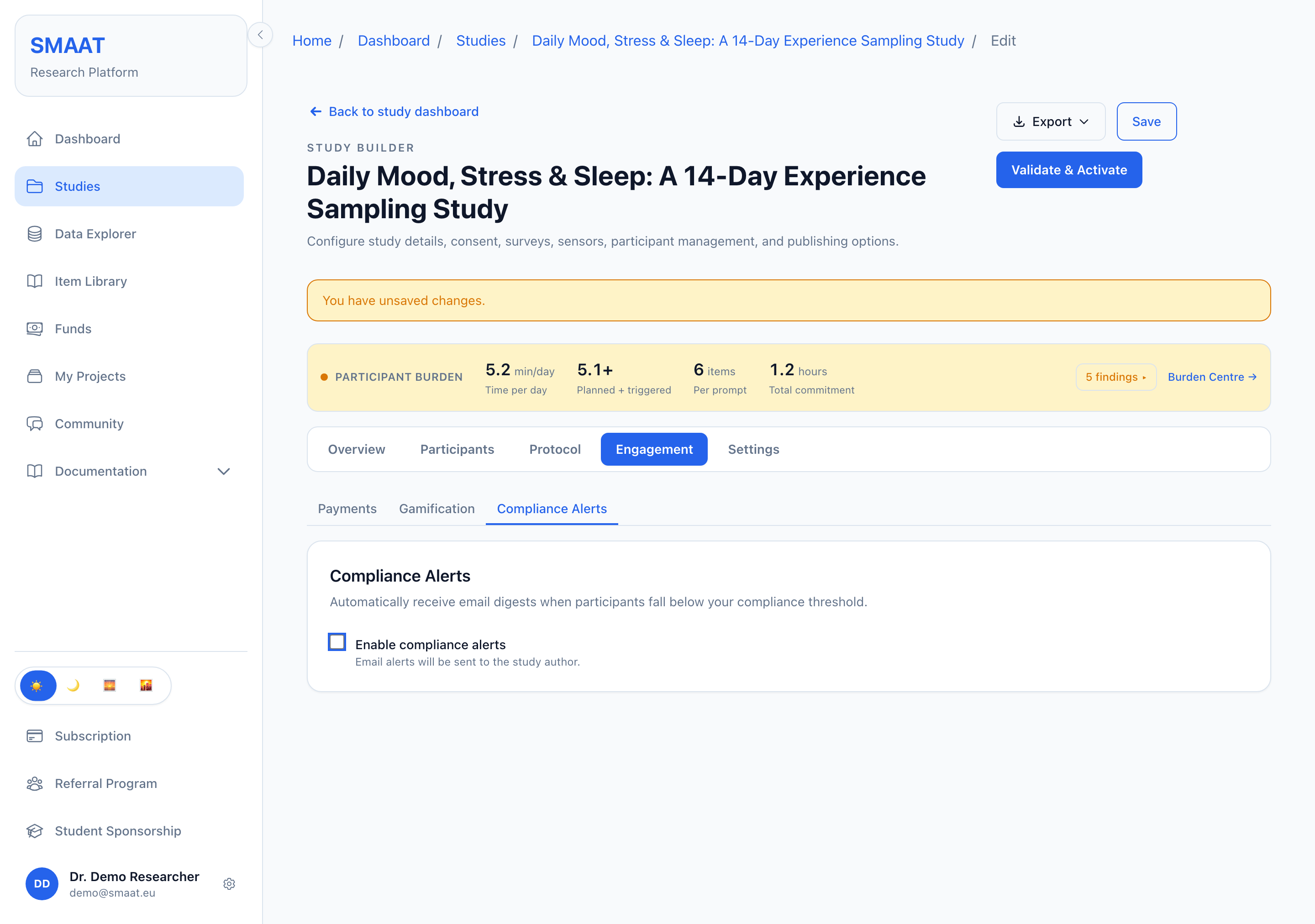
Task: Click the back arrow beside study dashboard link
Action: coord(316,112)
